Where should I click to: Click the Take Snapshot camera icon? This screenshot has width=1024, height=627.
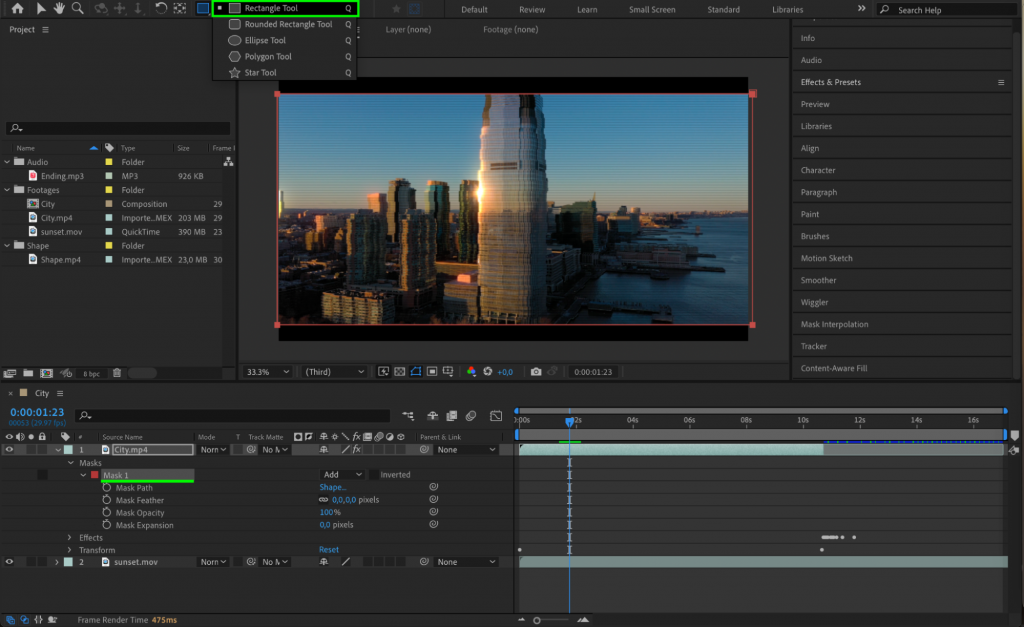[537, 371]
